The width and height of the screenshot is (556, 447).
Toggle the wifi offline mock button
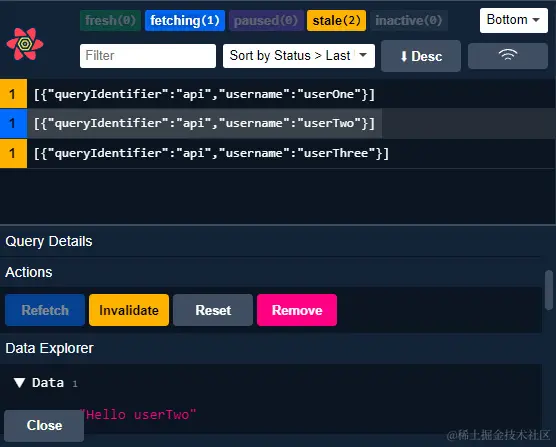pyautogui.click(x=508, y=56)
